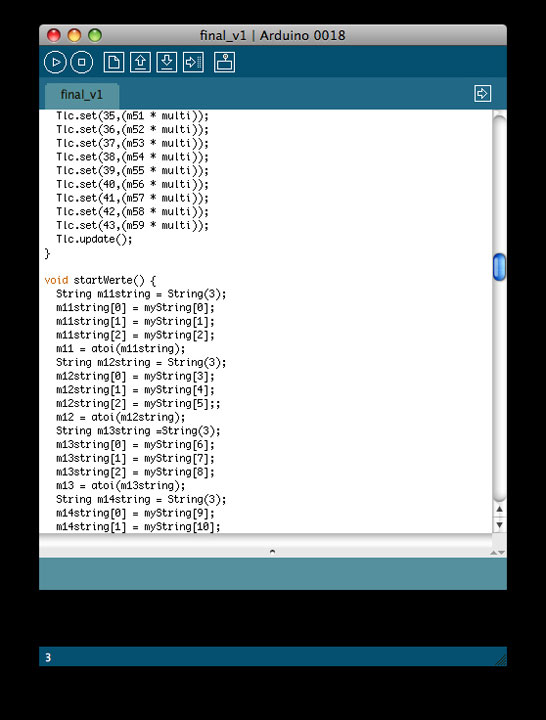Click the Tlc.update(); line

point(94,239)
